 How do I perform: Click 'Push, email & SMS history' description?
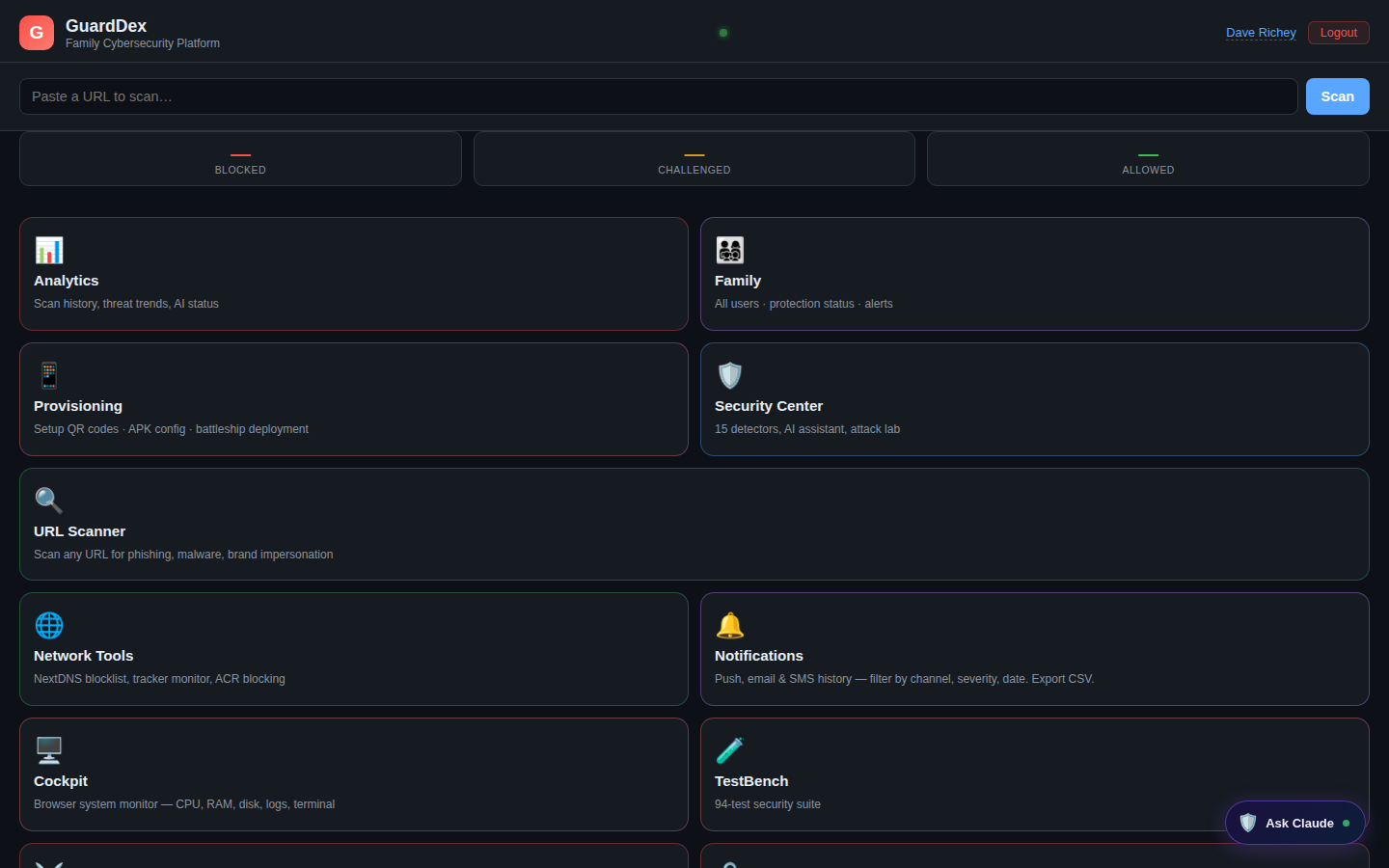pos(905,679)
